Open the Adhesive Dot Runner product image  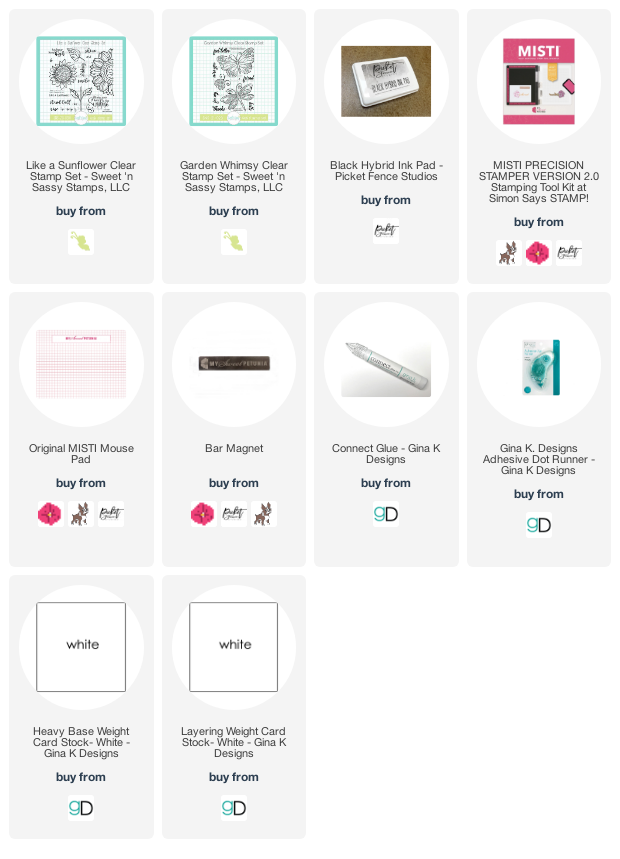(x=541, y=366)
